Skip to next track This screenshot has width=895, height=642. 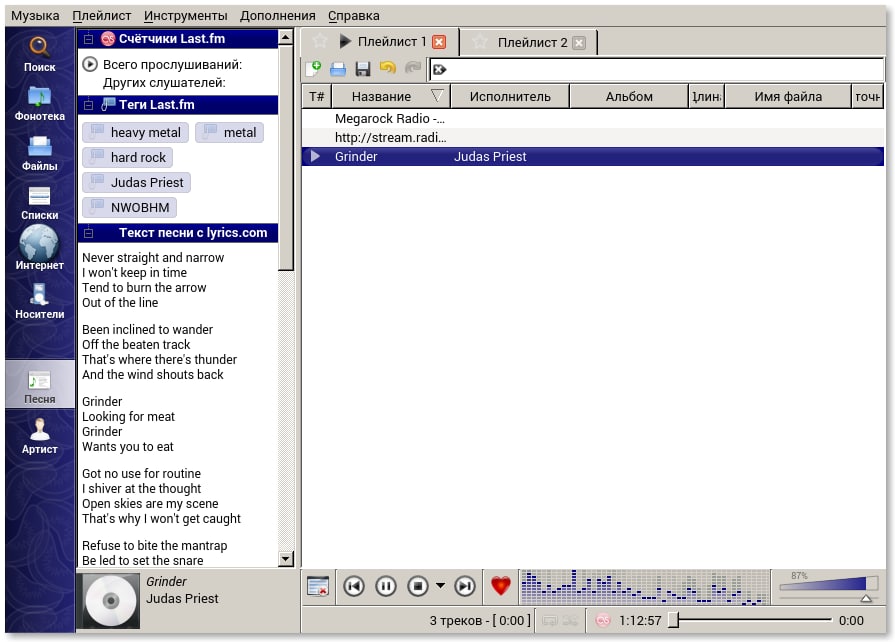pyautogui.click(x=465, y=586)
